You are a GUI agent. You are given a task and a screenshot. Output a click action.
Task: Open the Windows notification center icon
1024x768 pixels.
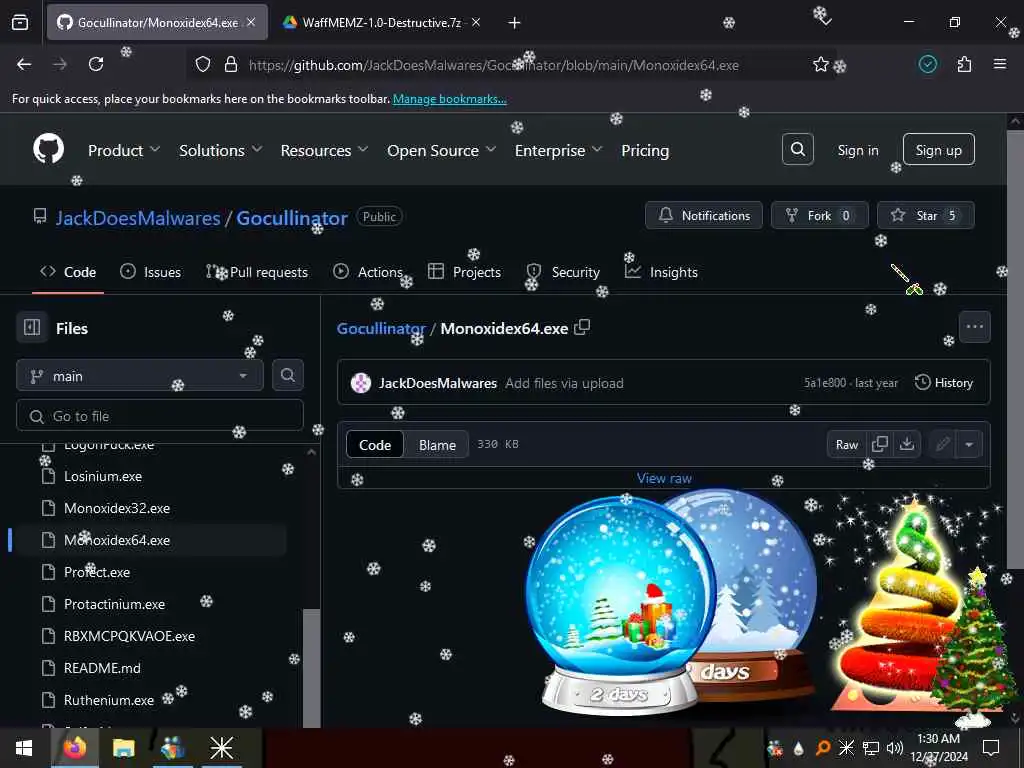991,748
